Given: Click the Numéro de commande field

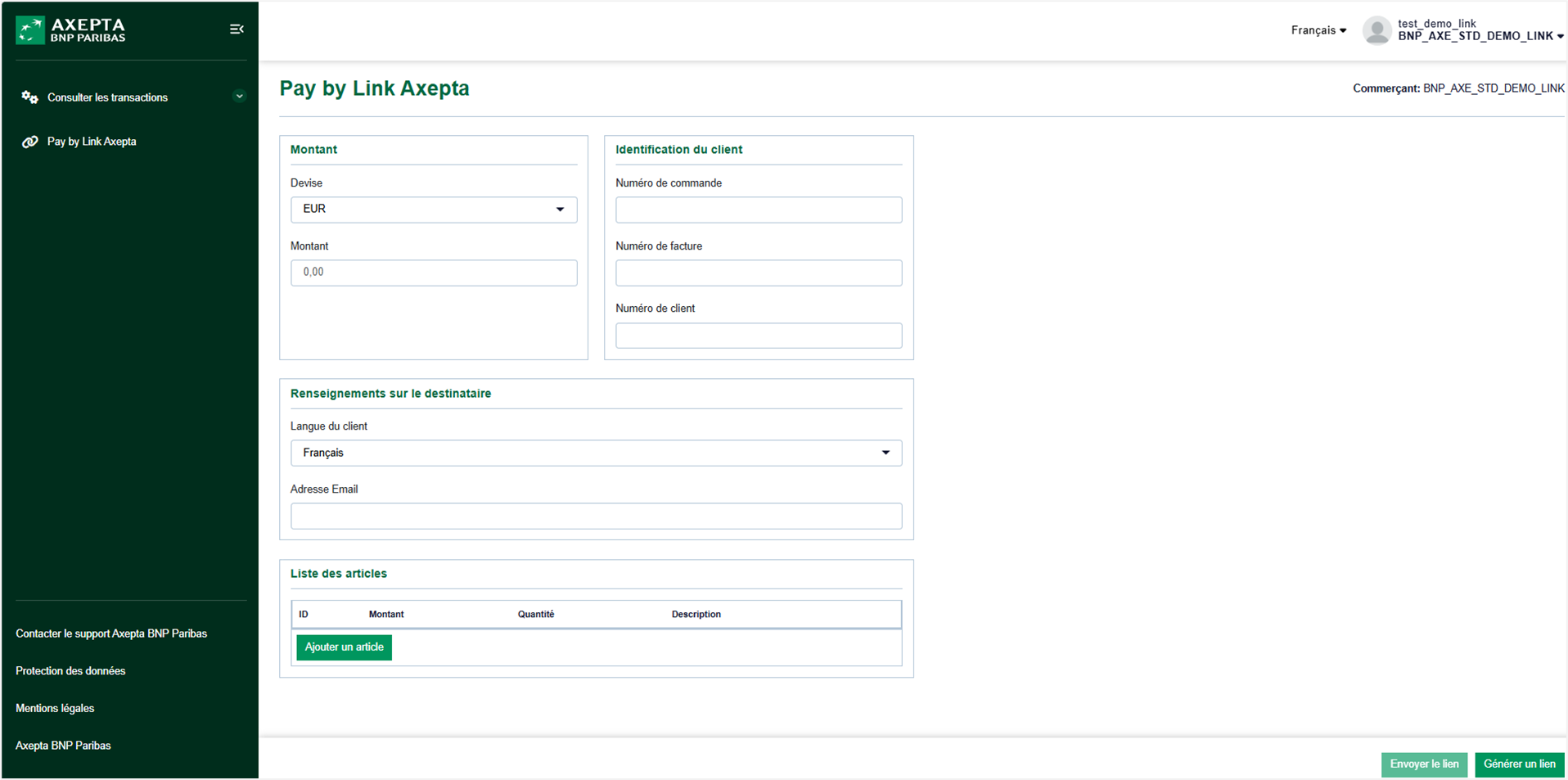Looking at the screenshot, I should (758, 210).
